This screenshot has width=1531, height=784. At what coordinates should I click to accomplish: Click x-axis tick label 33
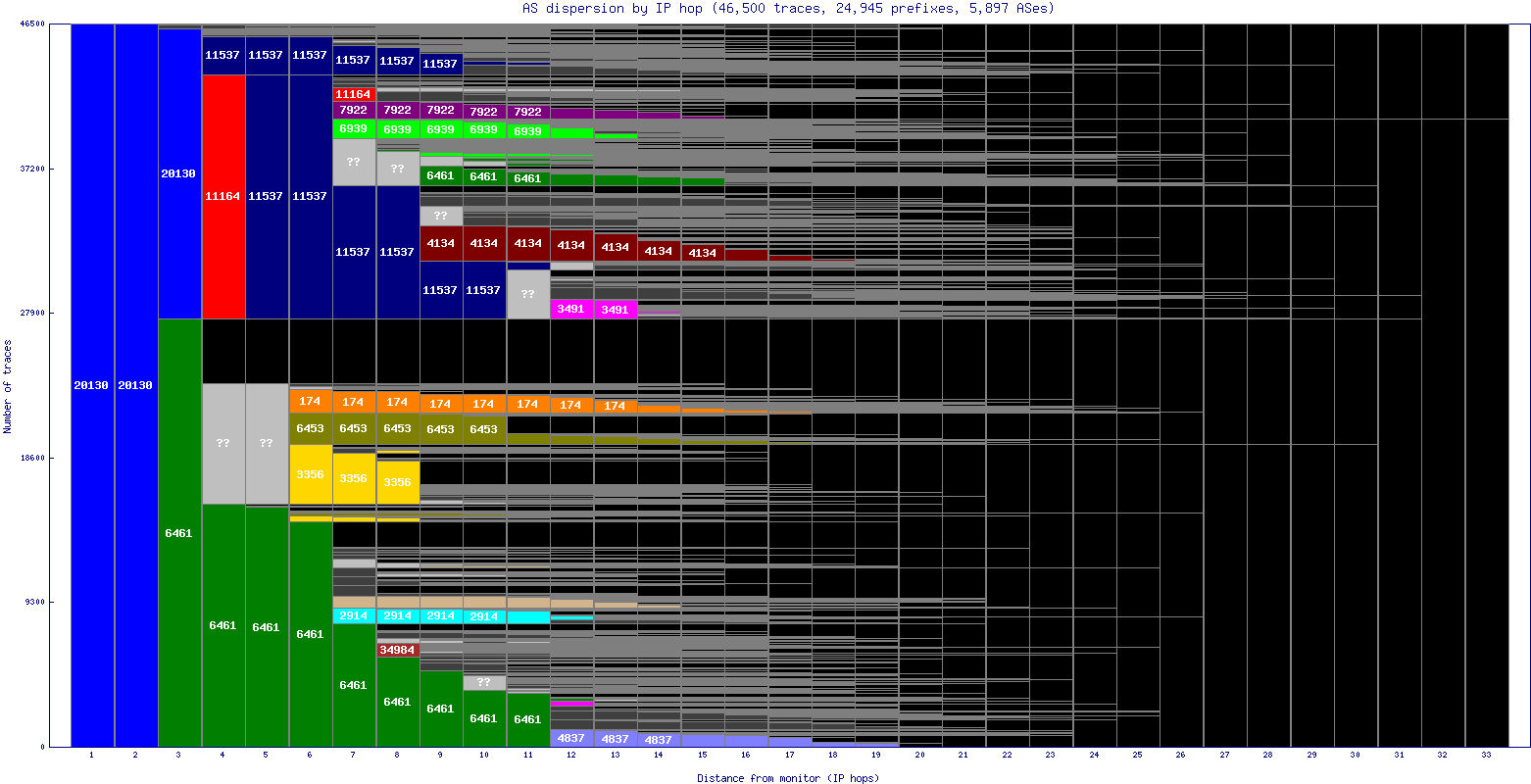tap(1486, 756)
